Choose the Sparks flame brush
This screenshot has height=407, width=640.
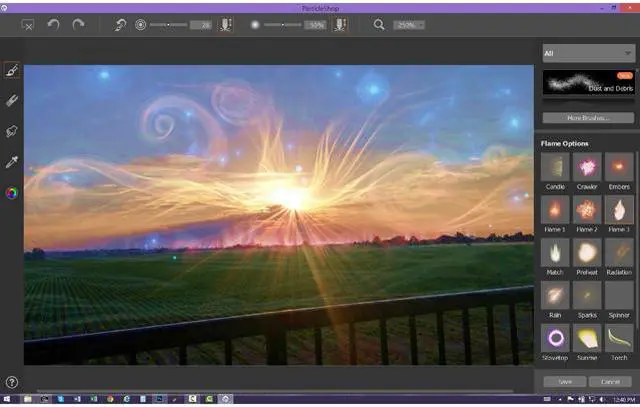[587, 295]
